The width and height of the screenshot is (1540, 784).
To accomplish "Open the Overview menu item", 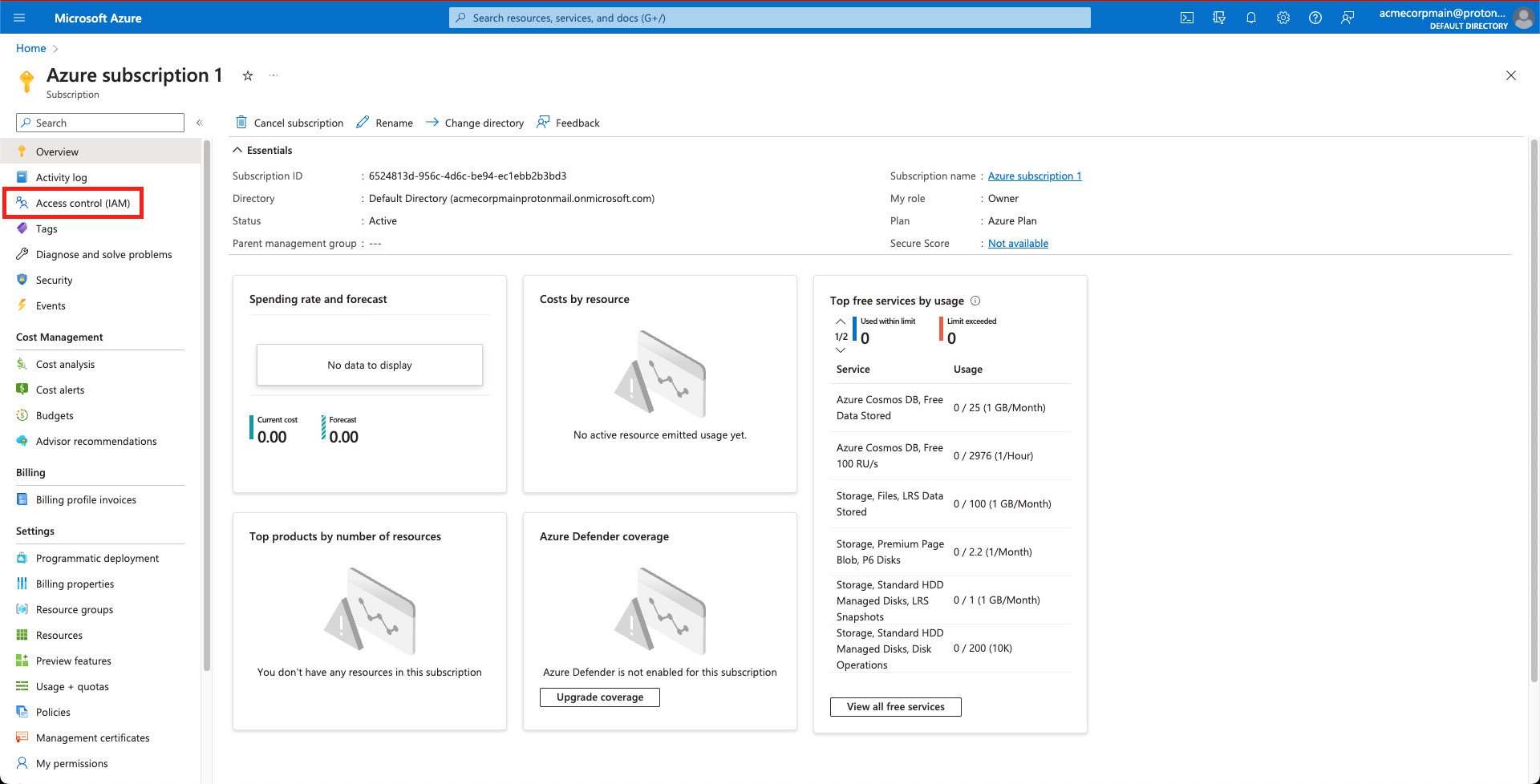I will coord(100,152).
